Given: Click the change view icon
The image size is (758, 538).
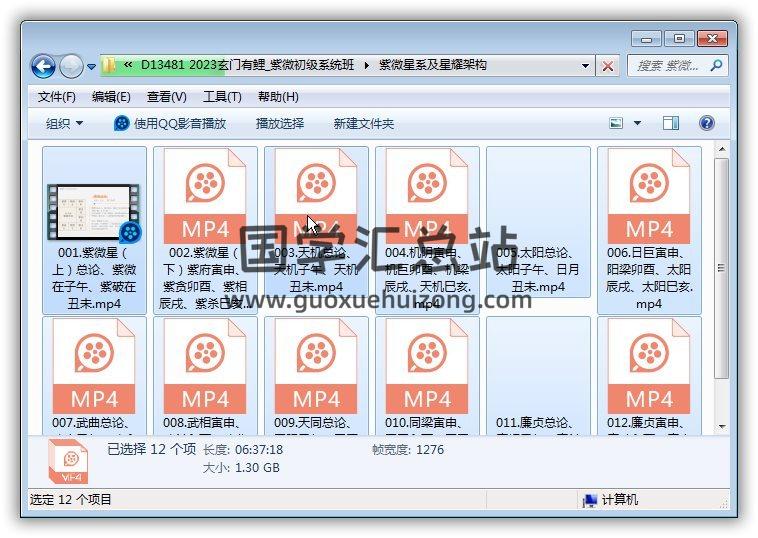Looking at the screenshot, I should click(x=617, y=123).
